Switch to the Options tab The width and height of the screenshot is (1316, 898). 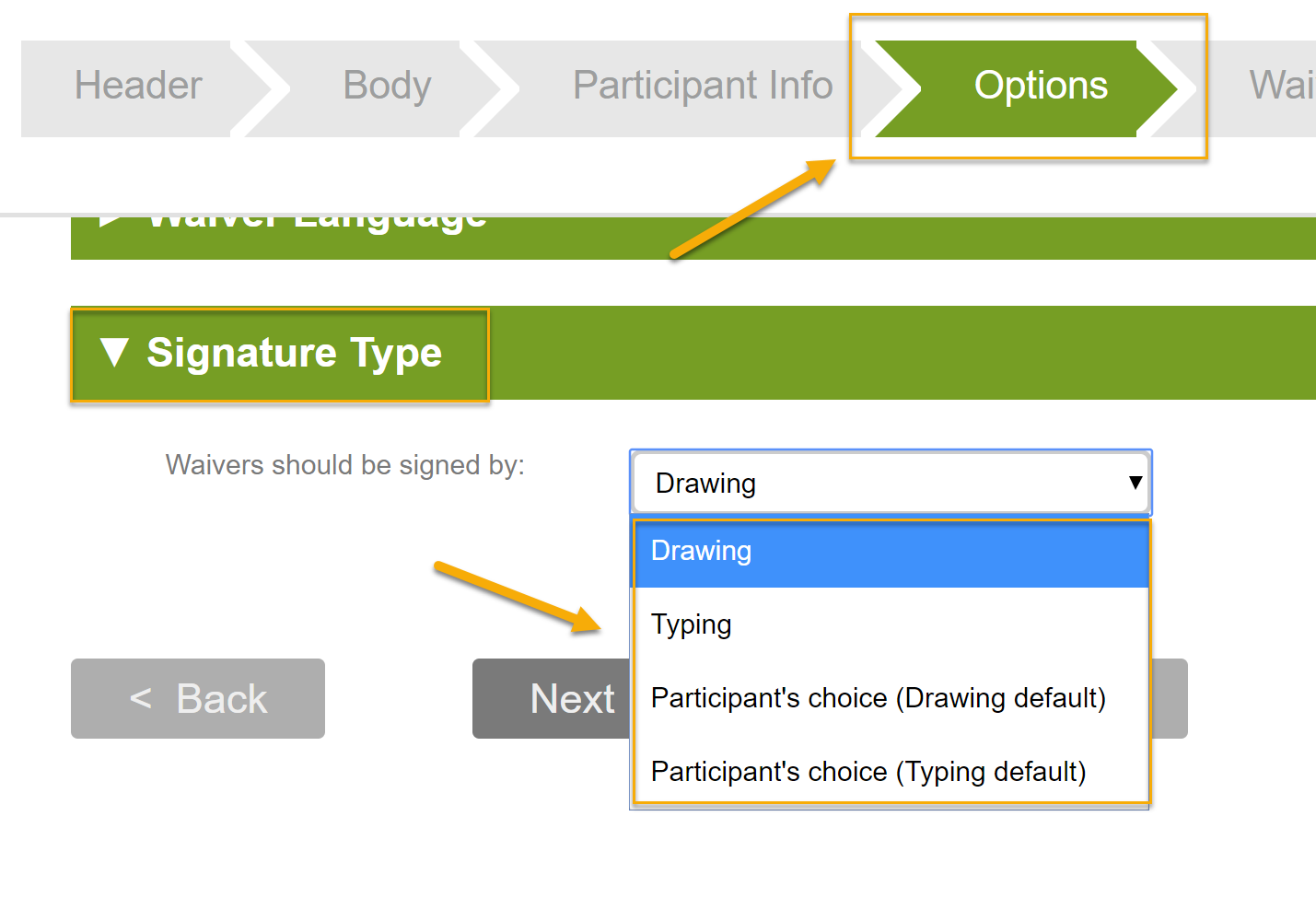[x=1040, y=86]
